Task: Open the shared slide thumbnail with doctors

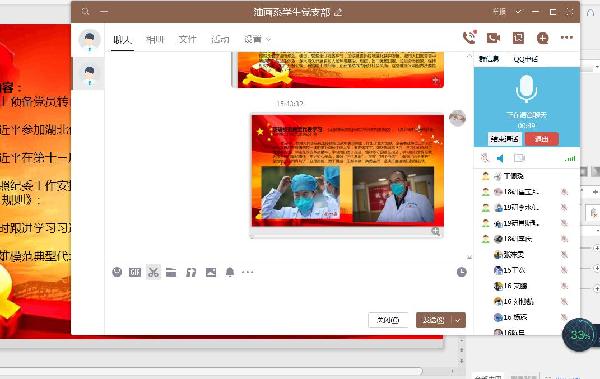Action: click(x=347, y=170)
